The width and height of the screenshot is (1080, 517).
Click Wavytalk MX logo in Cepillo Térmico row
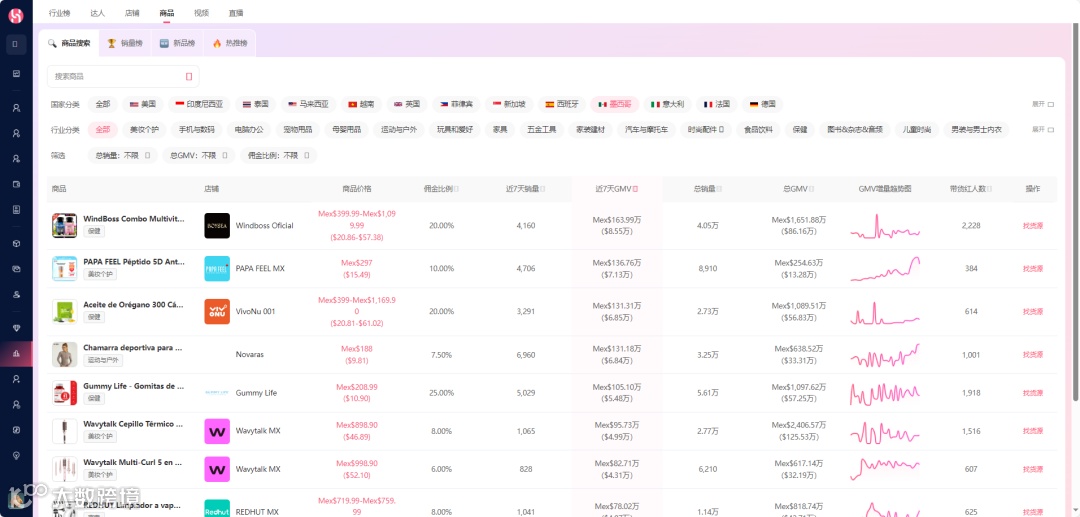click(217, 431)
